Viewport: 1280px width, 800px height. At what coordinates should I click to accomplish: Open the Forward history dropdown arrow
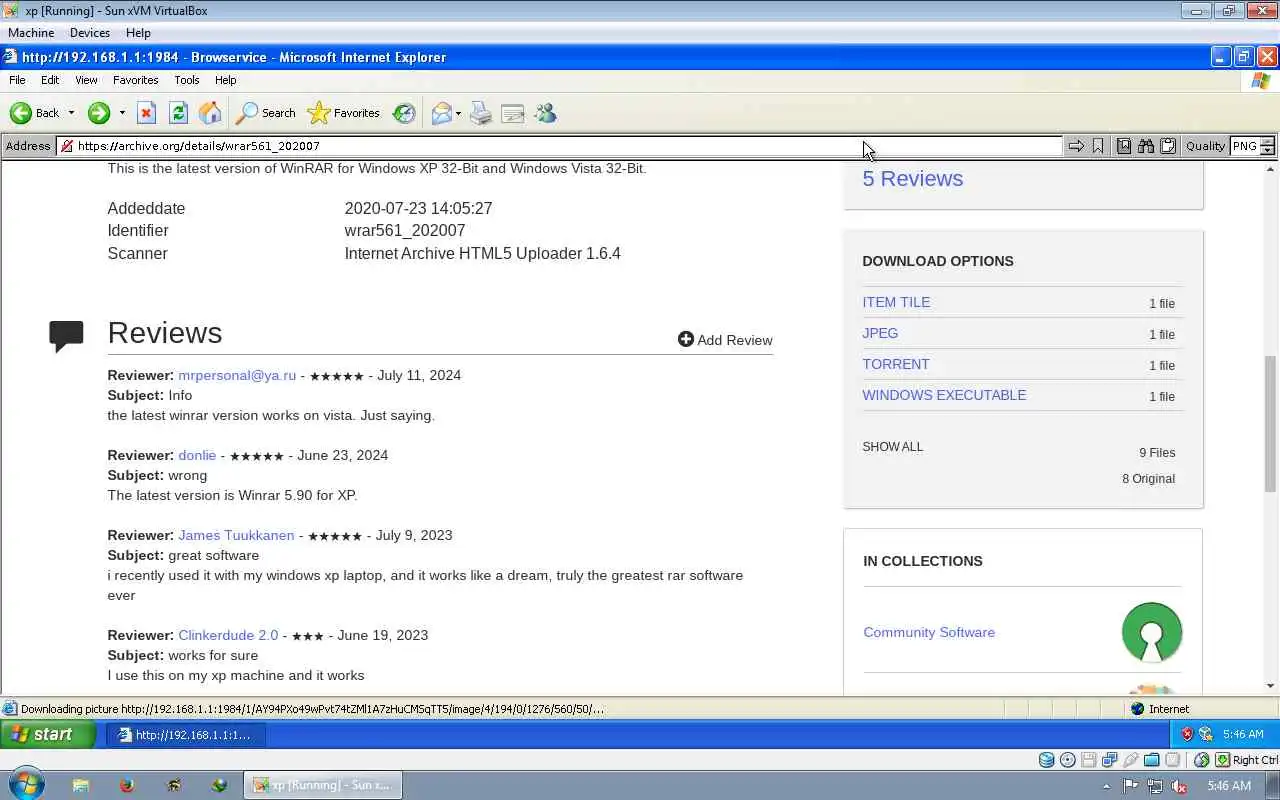pos(122,113)
